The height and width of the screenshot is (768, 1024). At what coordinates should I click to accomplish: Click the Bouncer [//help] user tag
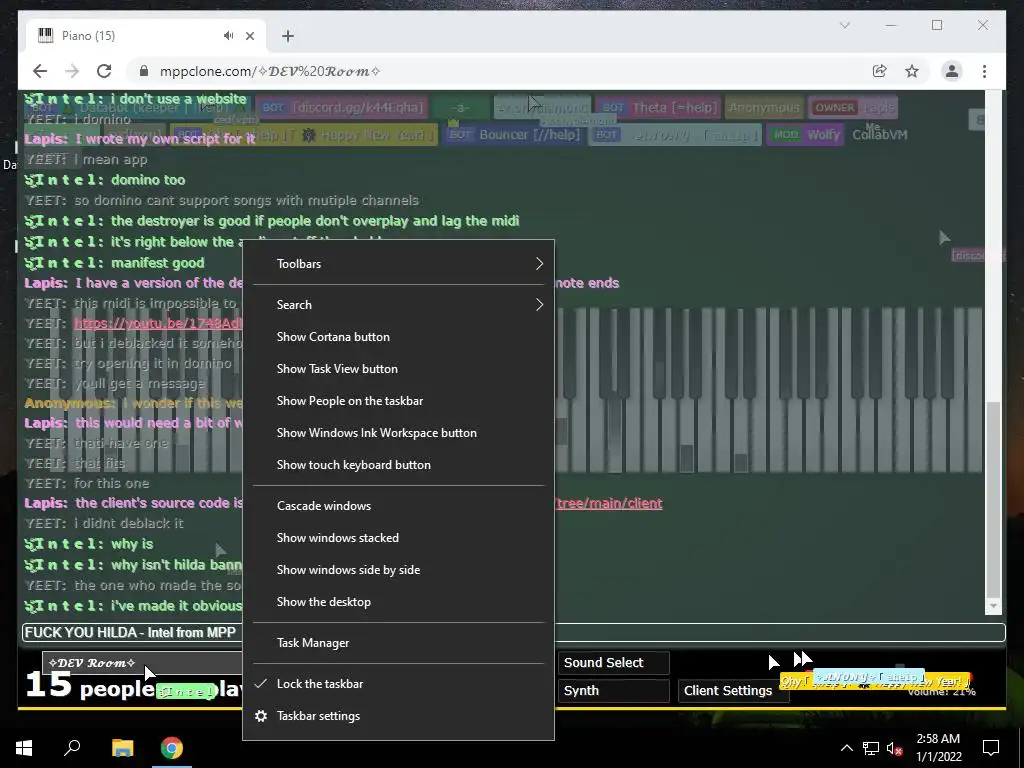pyautogui.click(x=513, y=135)
